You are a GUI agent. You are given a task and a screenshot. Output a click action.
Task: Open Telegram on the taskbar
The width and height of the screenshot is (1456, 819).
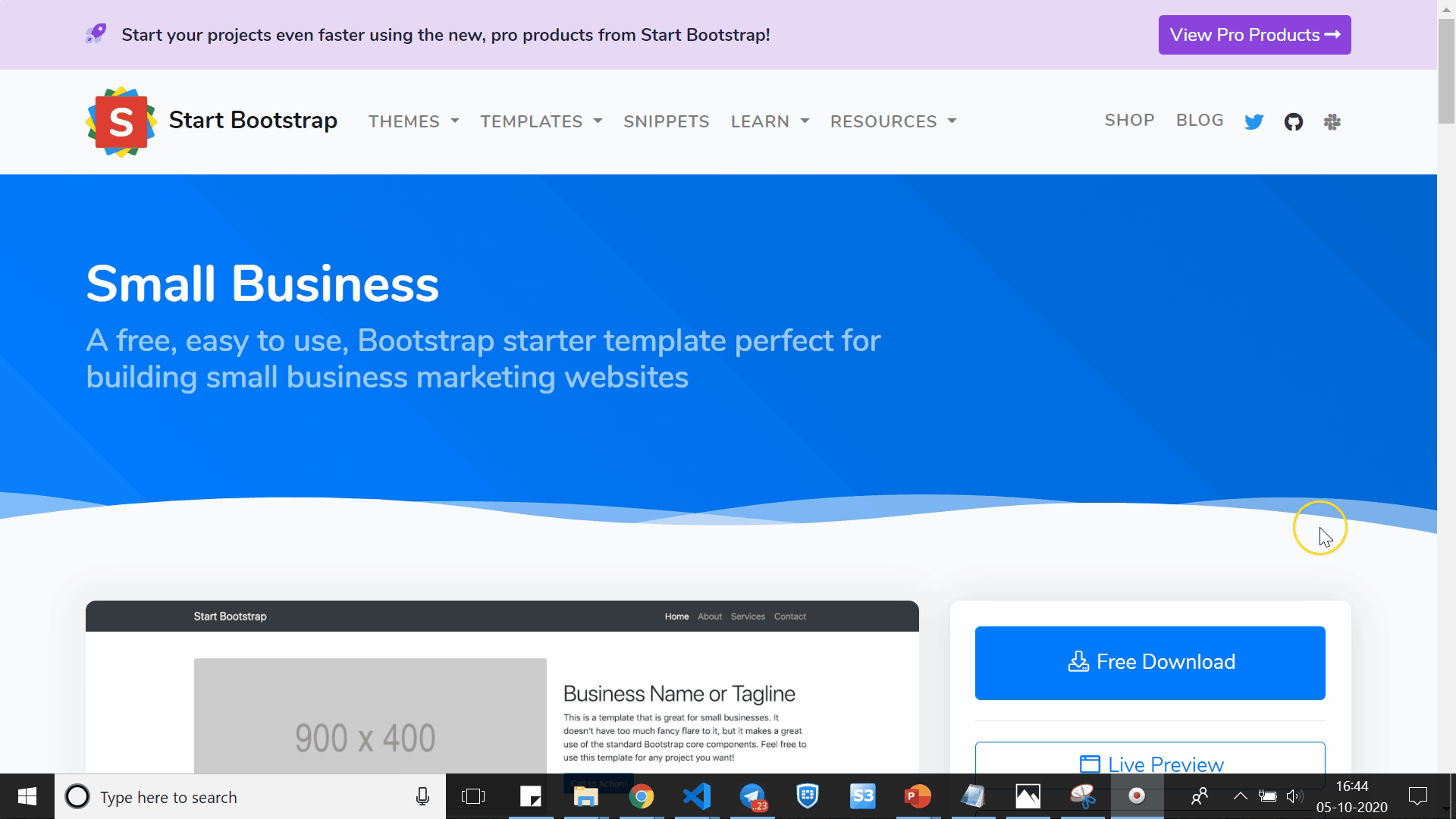pos(753,796)
